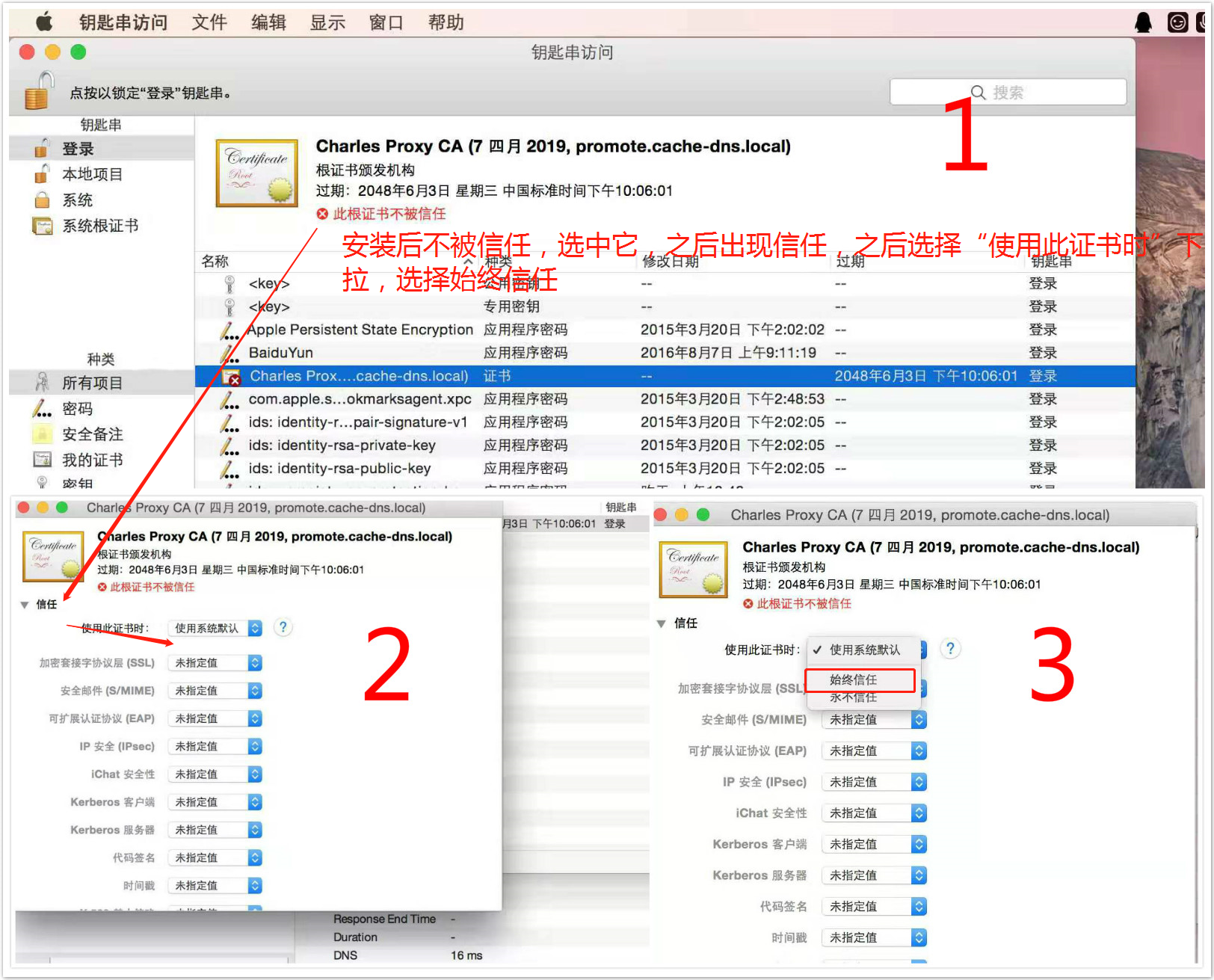
Task: Select 系统根证书 in sidebar
Action: click(x=102, y=226)
